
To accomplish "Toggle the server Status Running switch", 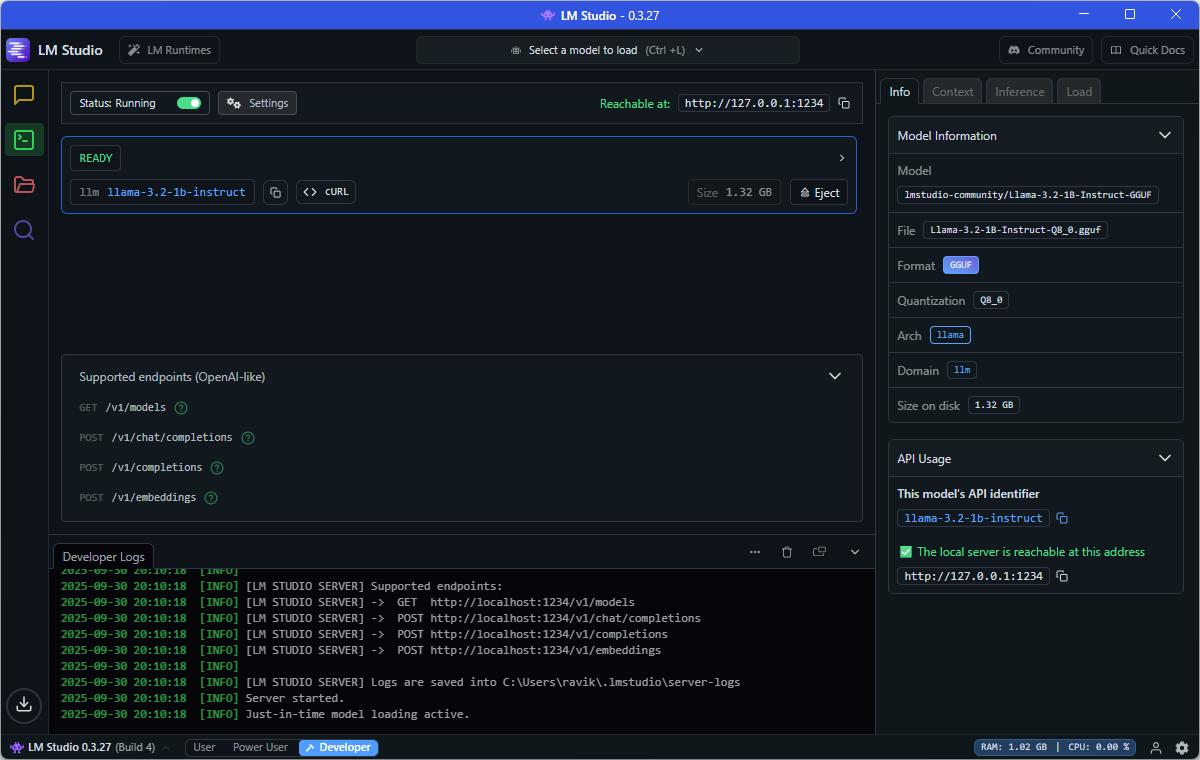I will point(188,103).
